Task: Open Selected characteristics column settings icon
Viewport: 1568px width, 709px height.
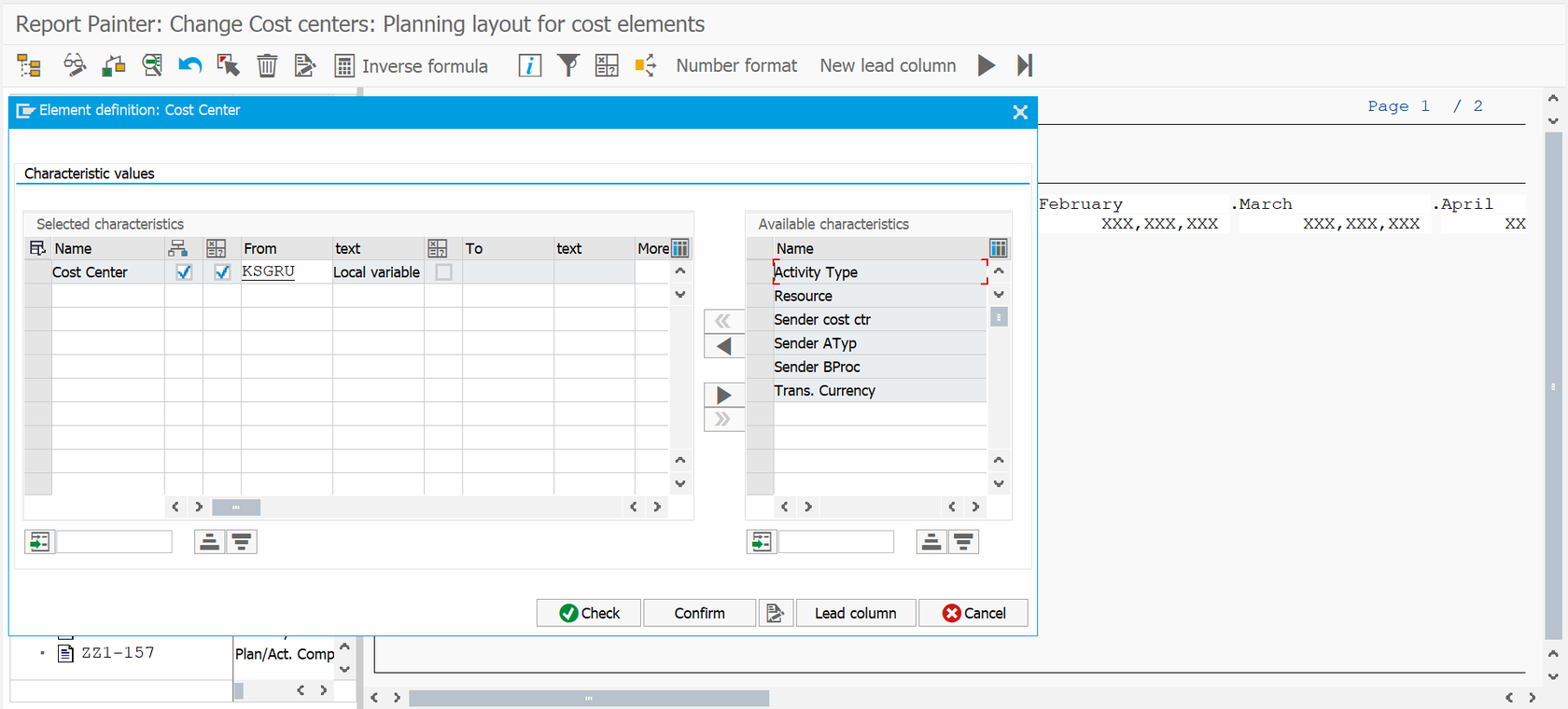Action: point(680,248)
